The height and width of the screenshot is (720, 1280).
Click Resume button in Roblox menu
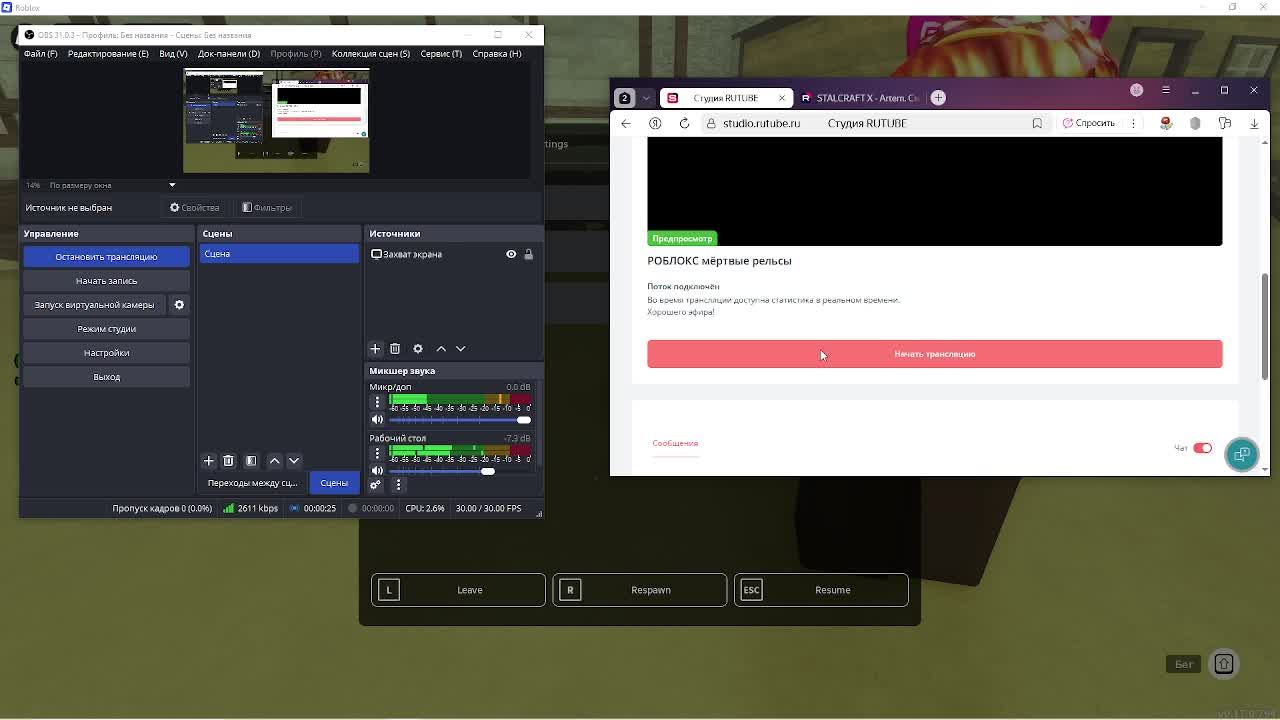[821, 590]
